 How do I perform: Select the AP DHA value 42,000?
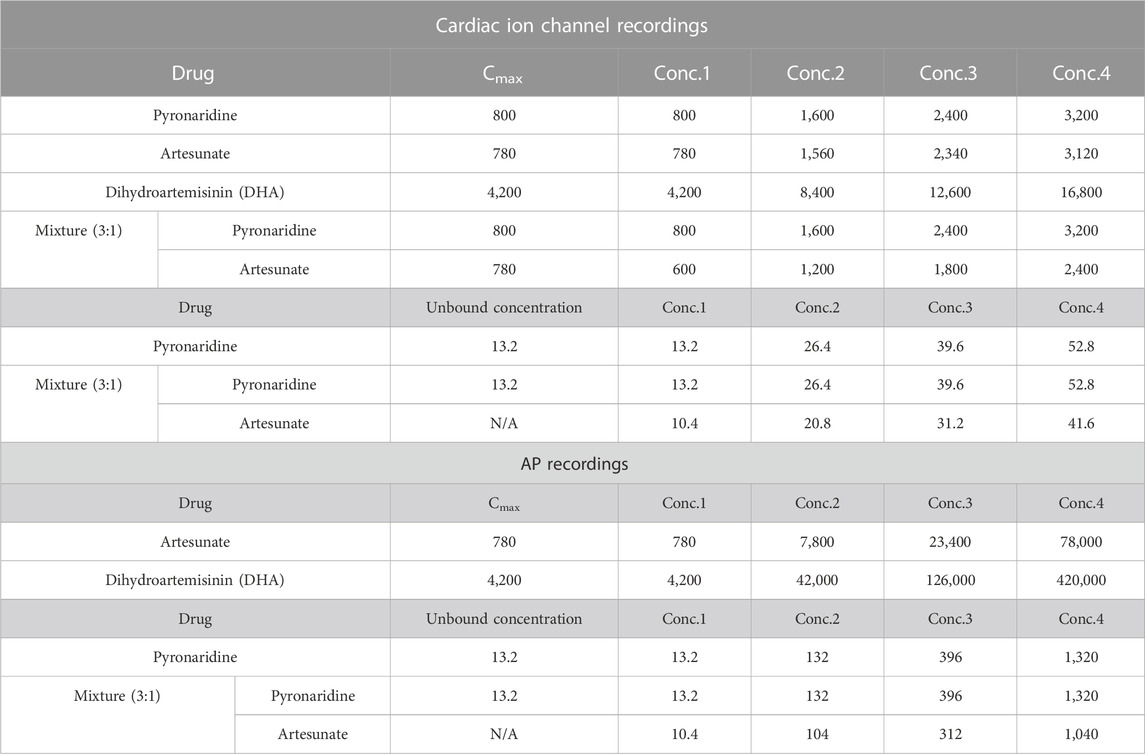pos(817,581)
